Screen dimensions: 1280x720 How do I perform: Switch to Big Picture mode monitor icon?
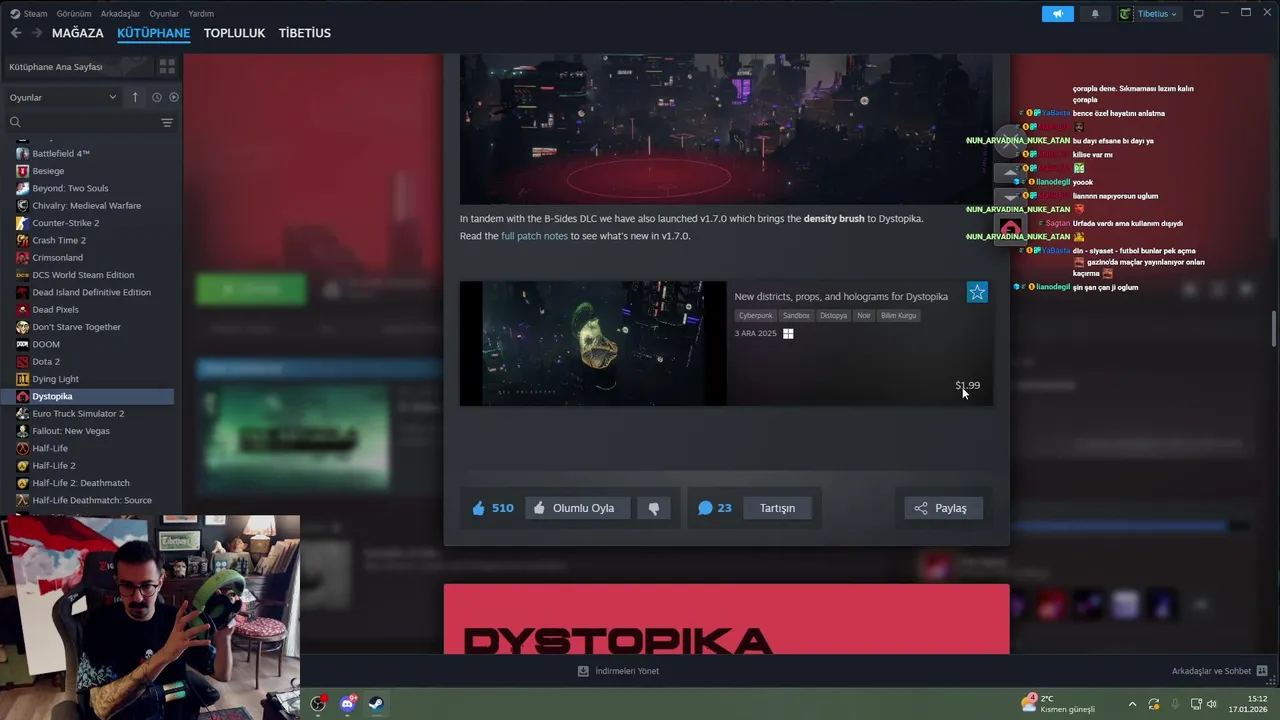1198,14
